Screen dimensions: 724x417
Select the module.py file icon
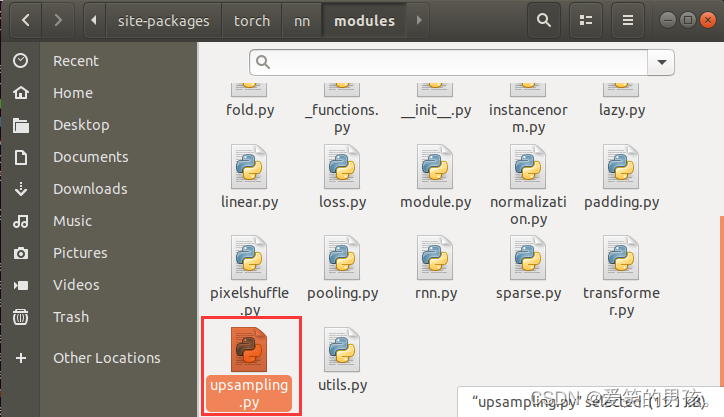435,167
